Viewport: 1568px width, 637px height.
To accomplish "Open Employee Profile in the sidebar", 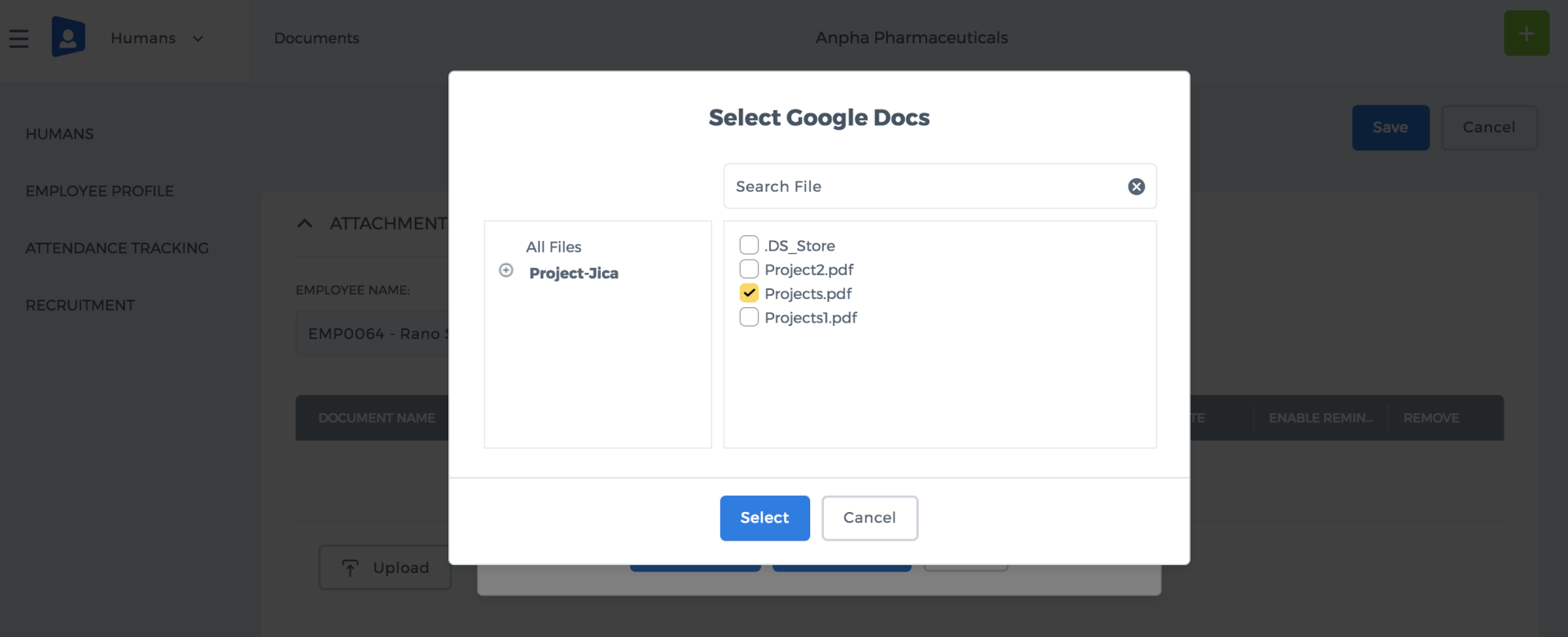I will (x=100, y=191).
